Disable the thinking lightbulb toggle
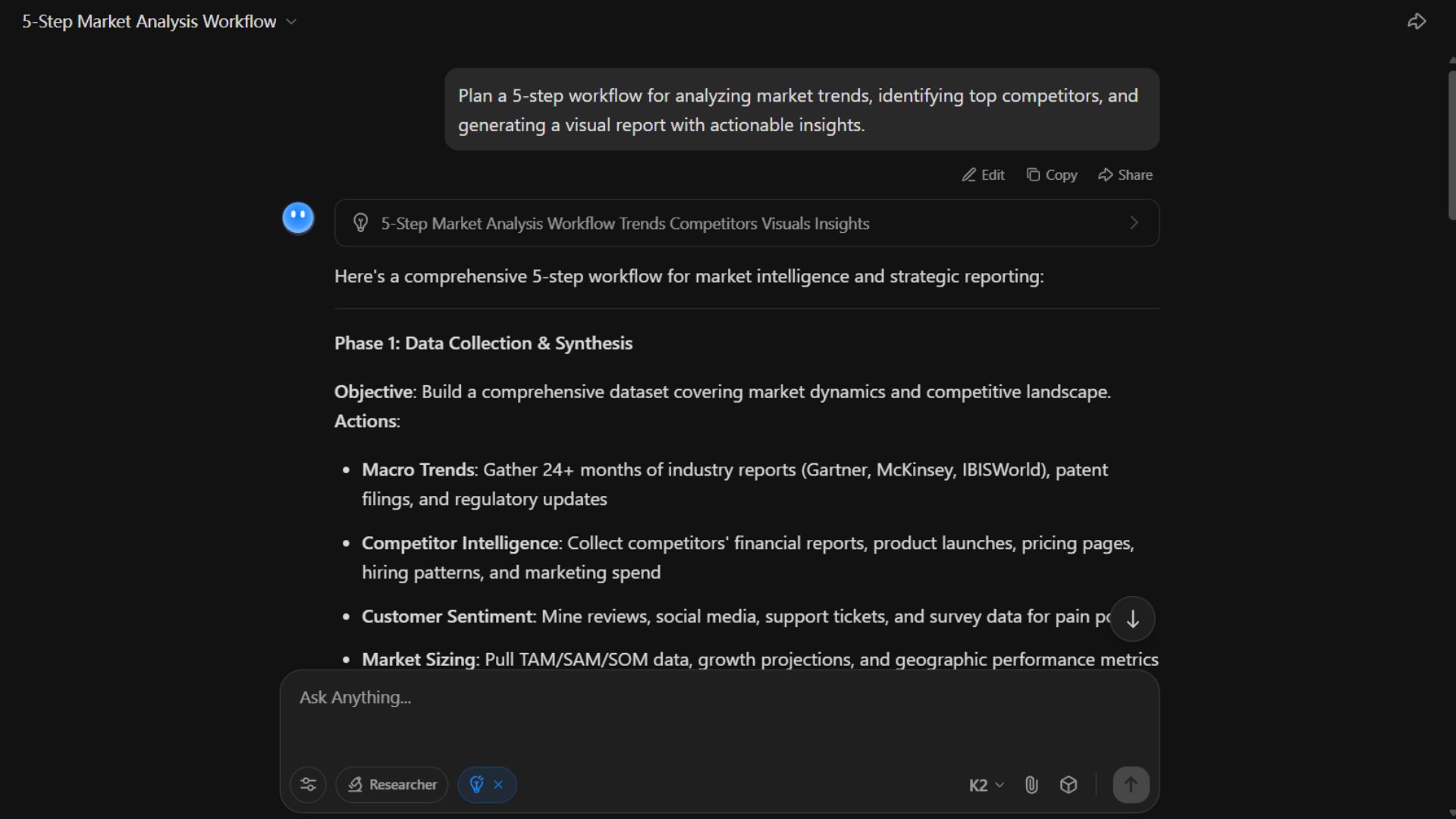 477,785
